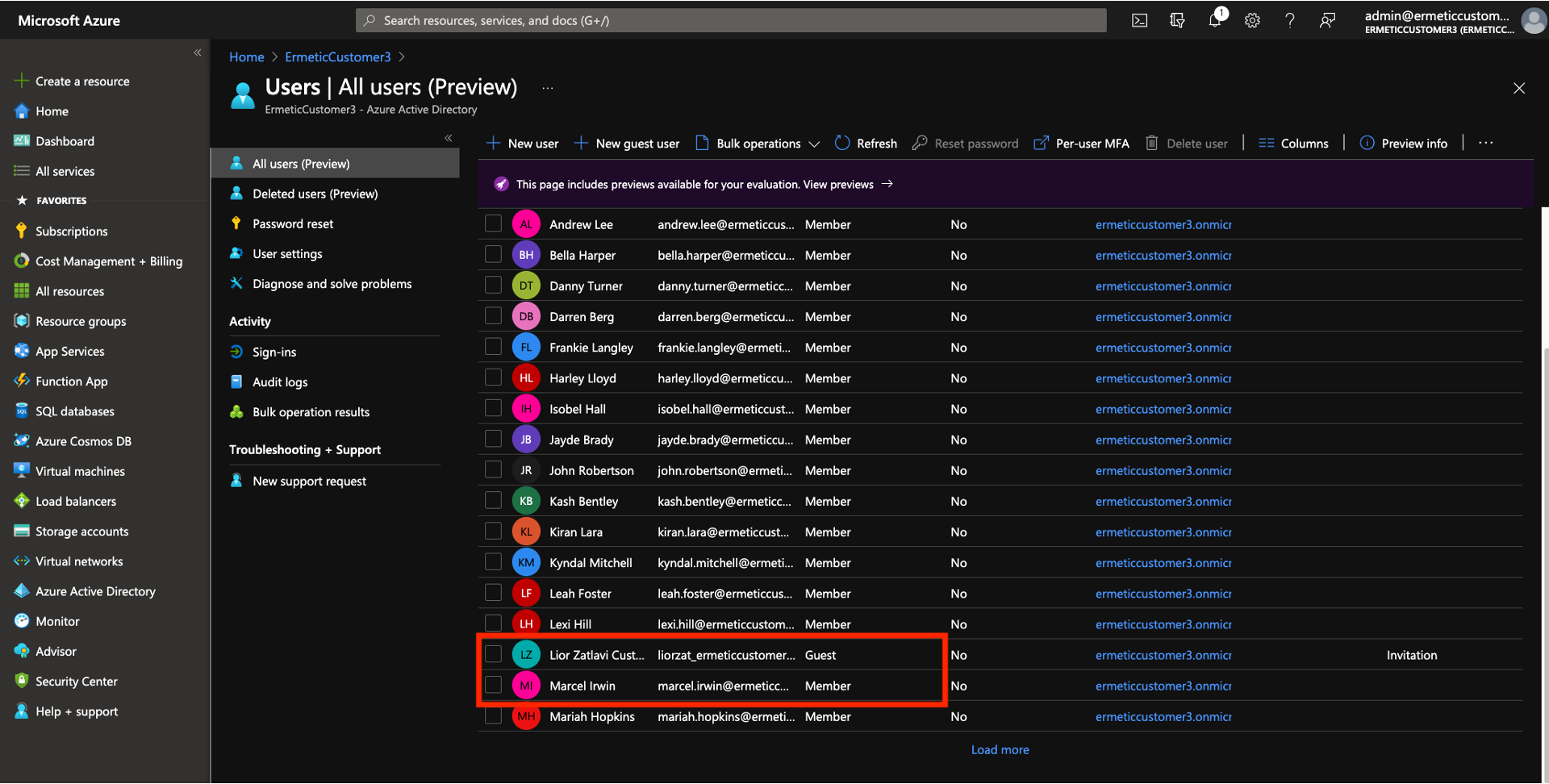This screenshot has height=784, width=1549.
Task: Click the Azure Cosmos DB icon
Action: coord(22,441)
